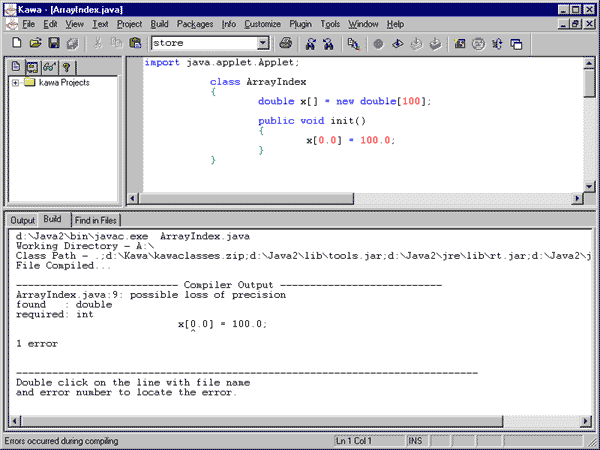Click the editor horizontal scrollbar left arrow
The width and height of the screenshot is (600, 450).
[132, 198]
